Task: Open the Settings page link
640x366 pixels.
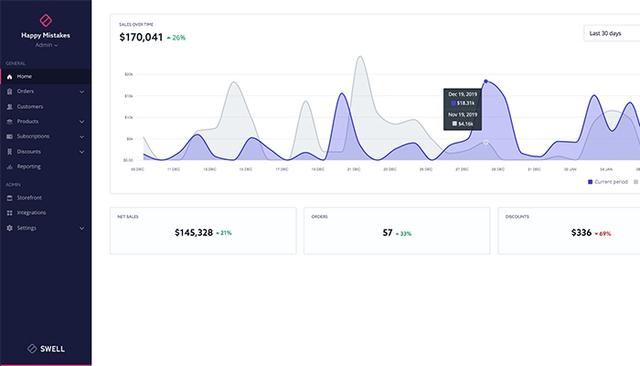Action: (46, 228)
